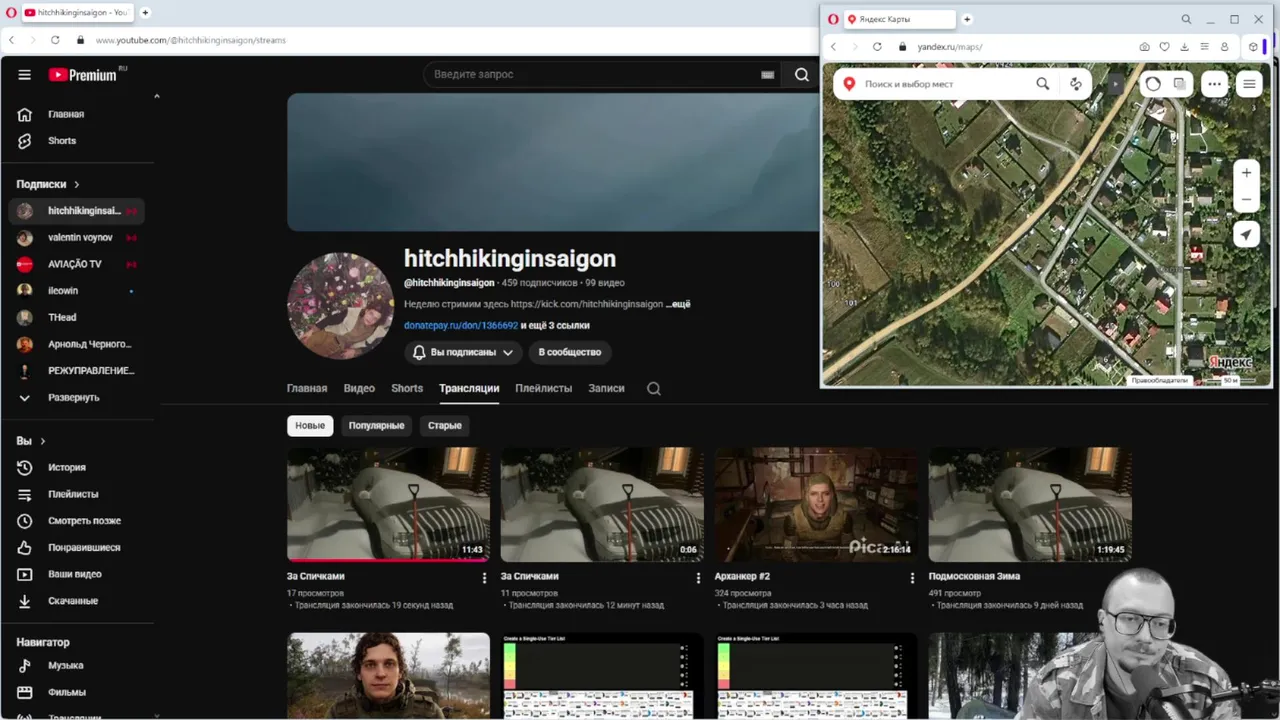Collapse the Yandex Maps side panel arrow

coord(1116,85)
